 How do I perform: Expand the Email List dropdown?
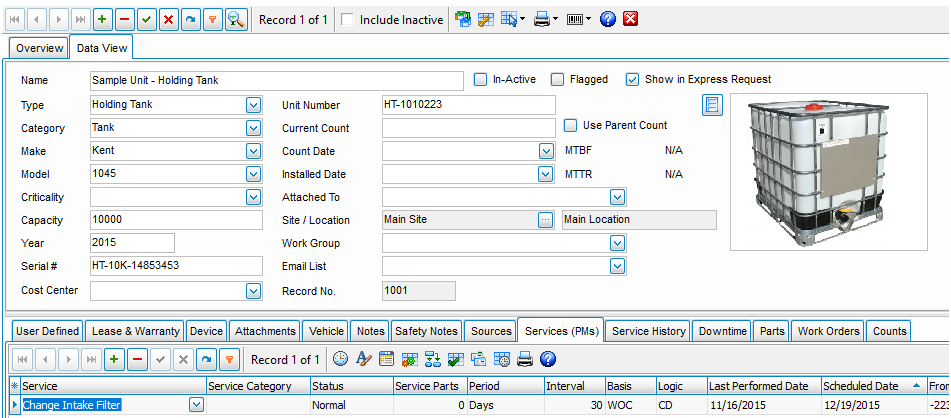(x=617, y=266)
